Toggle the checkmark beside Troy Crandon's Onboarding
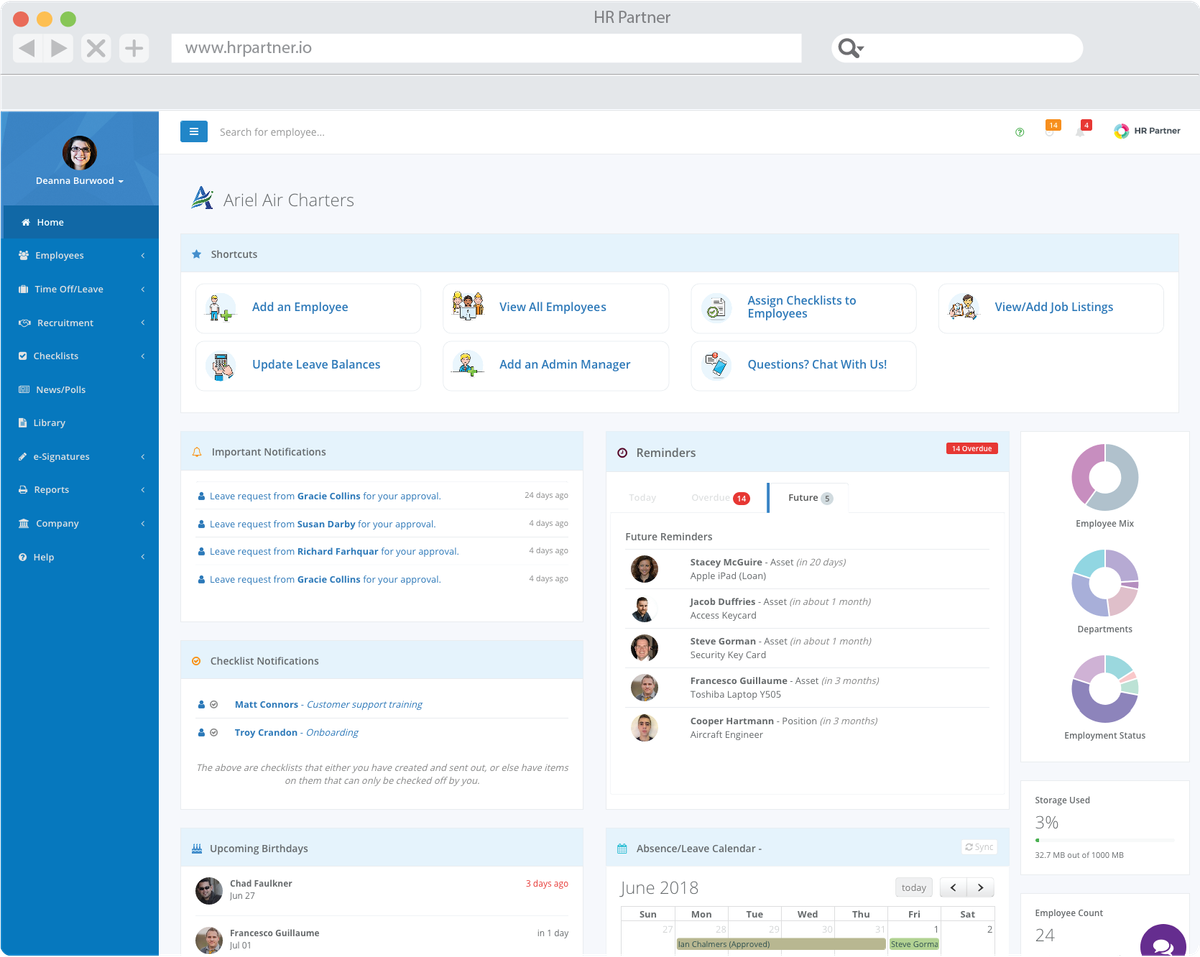The height and width of the screenshot is (957, 1200). tap(215, 732)
